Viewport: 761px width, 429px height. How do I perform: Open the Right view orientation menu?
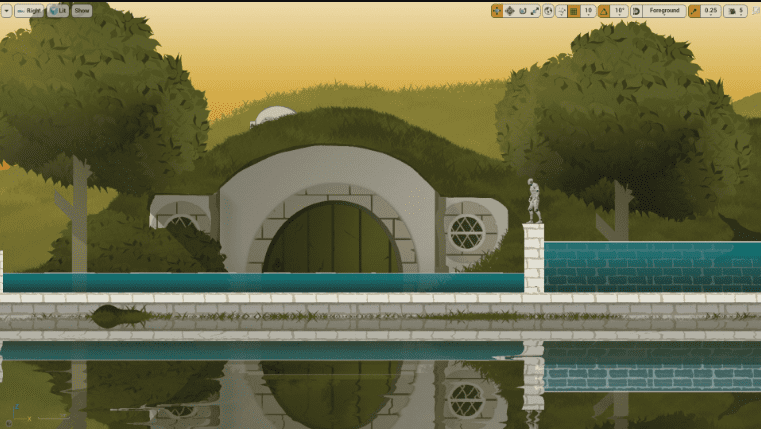click(29, 11)
